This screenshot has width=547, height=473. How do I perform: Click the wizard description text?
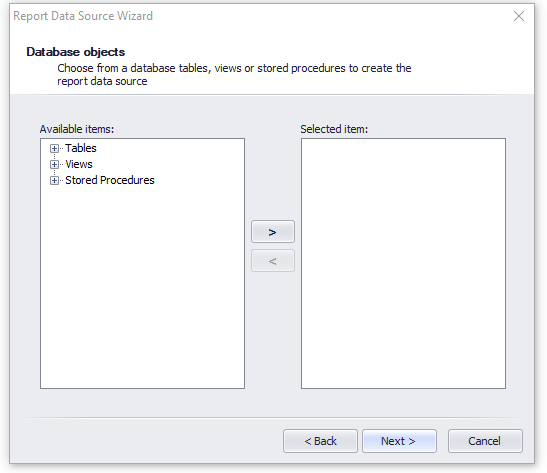[x=234, y=75]
